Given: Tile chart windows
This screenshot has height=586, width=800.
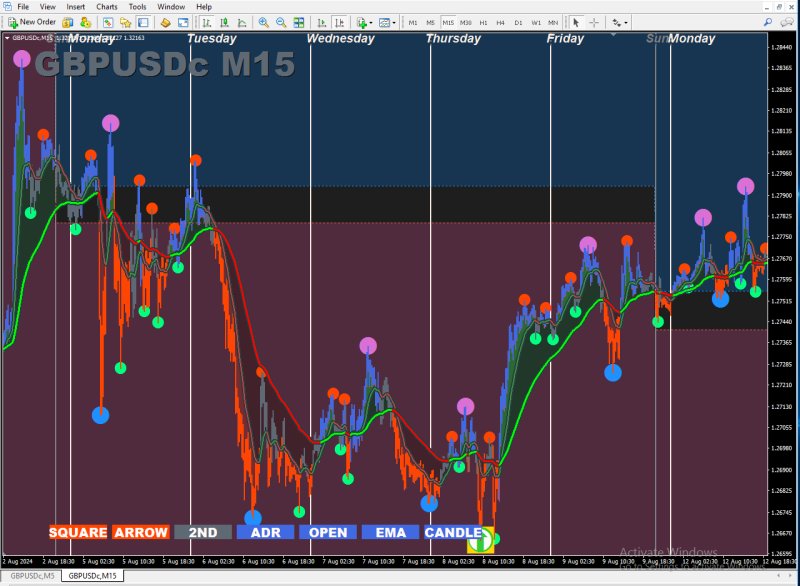Looking at the screenshot, I should pos(298,22).
